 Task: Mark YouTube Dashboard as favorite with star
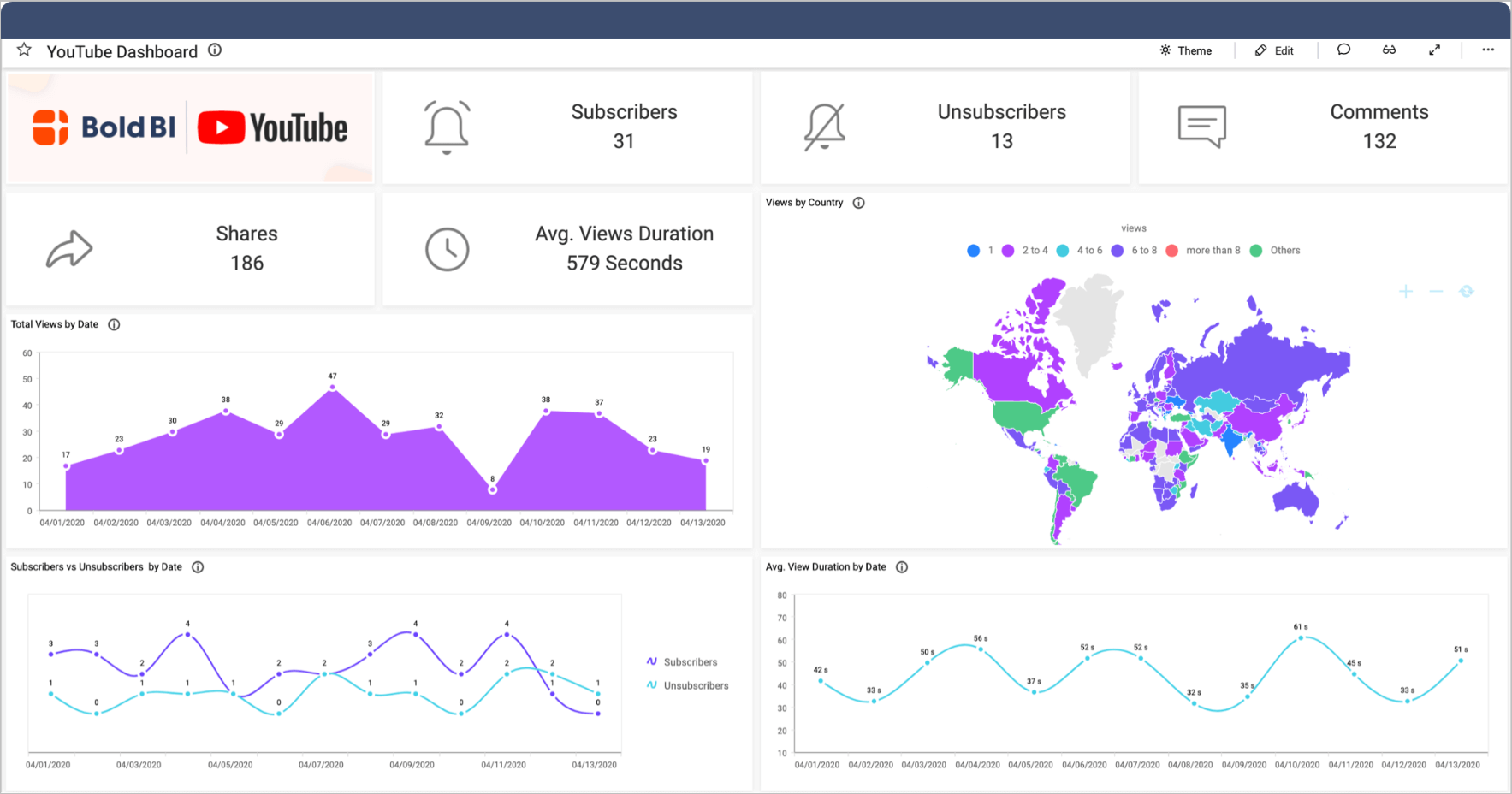24,50
